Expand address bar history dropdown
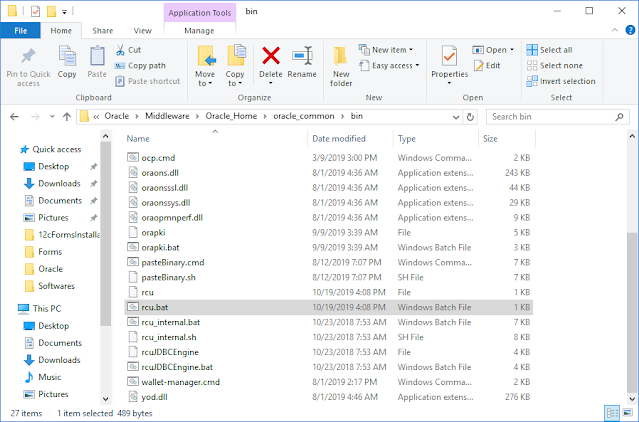 [456, 117]
